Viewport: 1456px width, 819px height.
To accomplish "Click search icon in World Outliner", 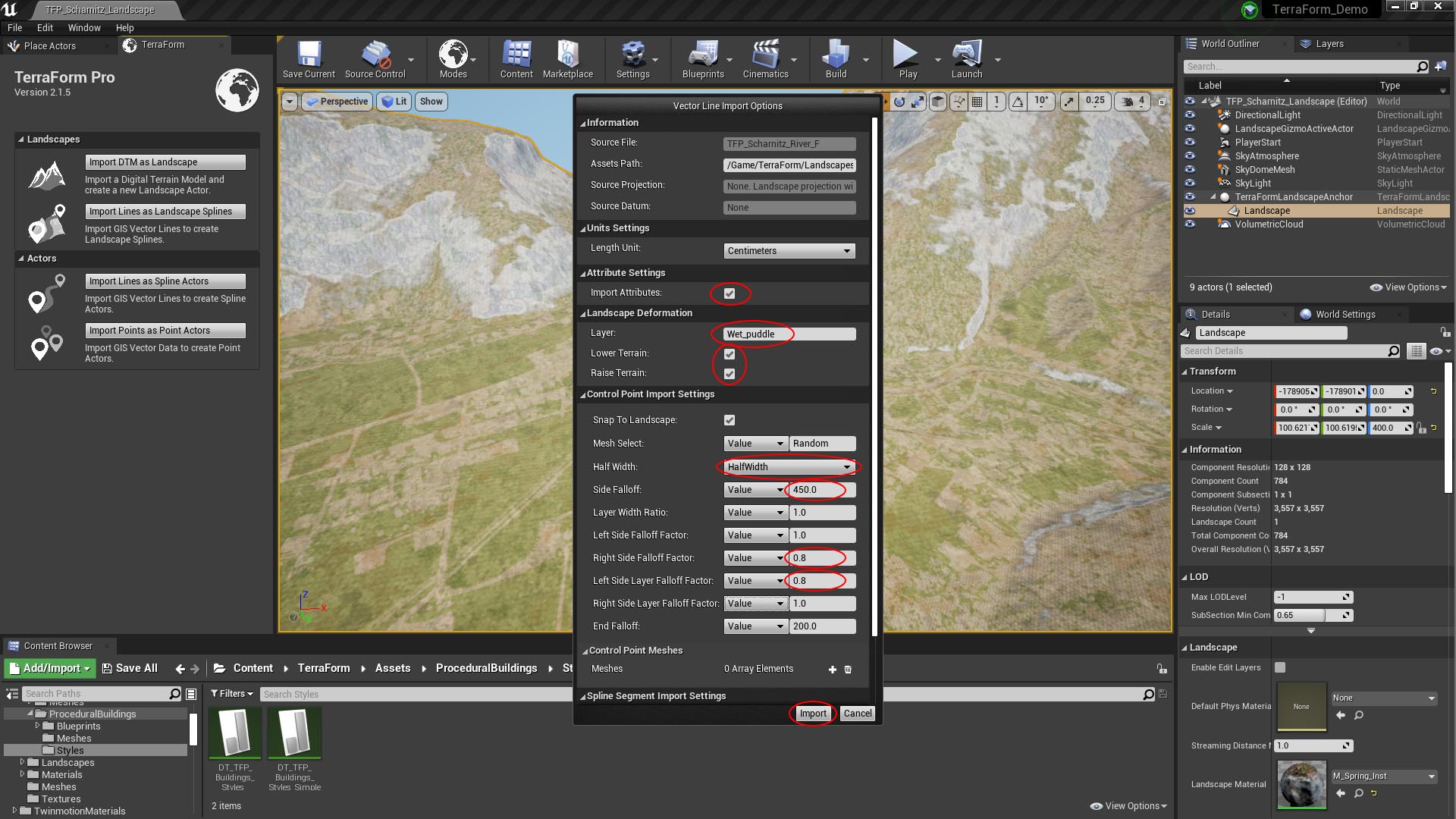I will click(x=1422, y=67).
